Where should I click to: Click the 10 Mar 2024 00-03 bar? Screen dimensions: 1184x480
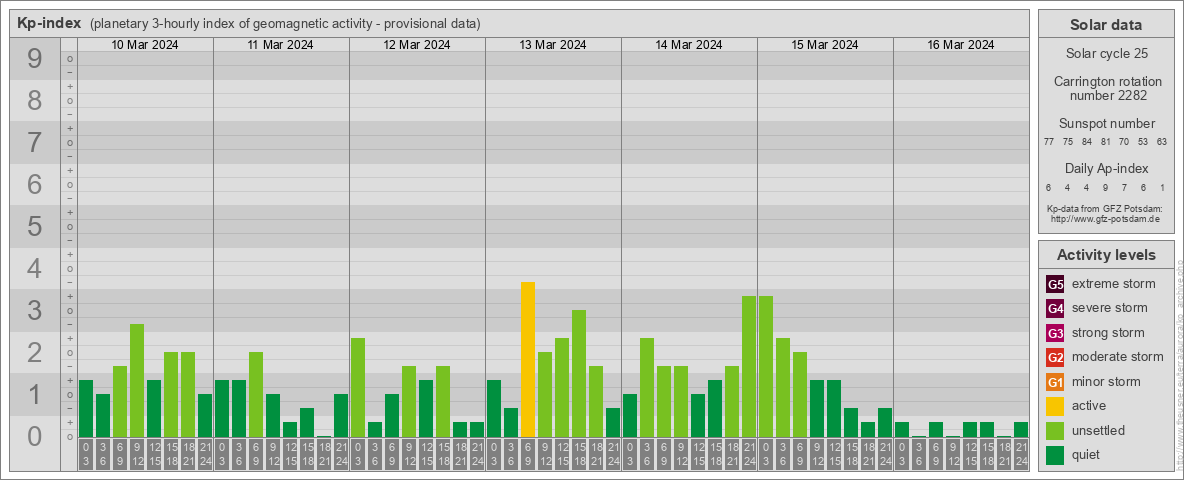click(86, 408)
